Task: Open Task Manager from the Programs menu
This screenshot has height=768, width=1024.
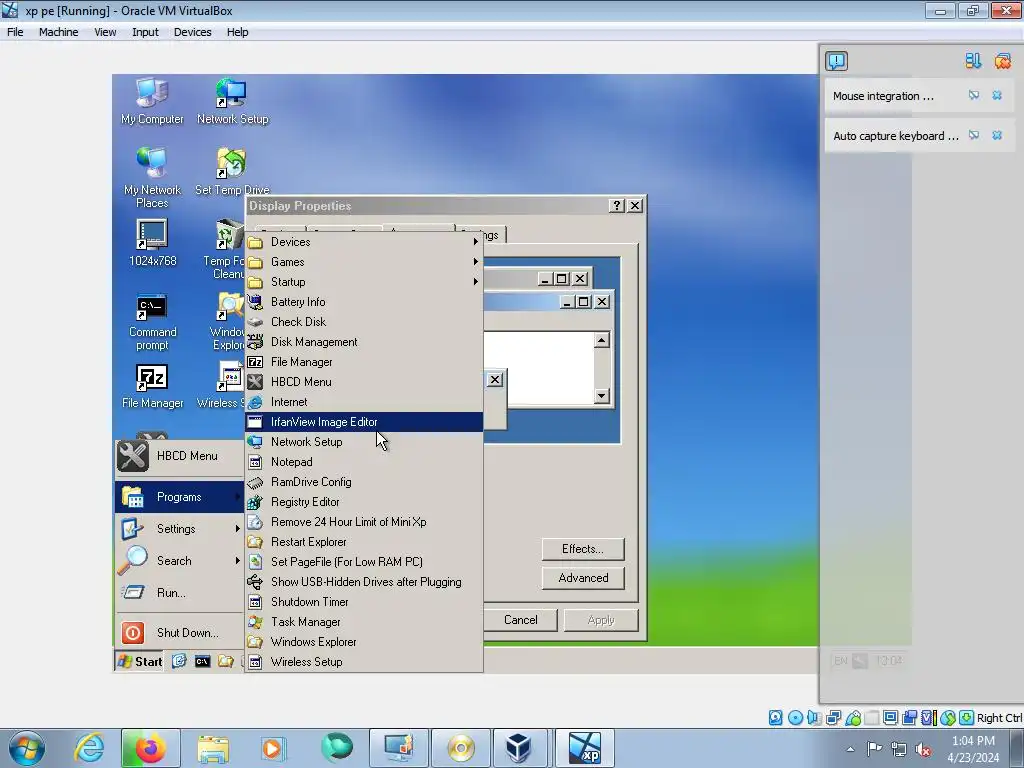Action: 364,622
